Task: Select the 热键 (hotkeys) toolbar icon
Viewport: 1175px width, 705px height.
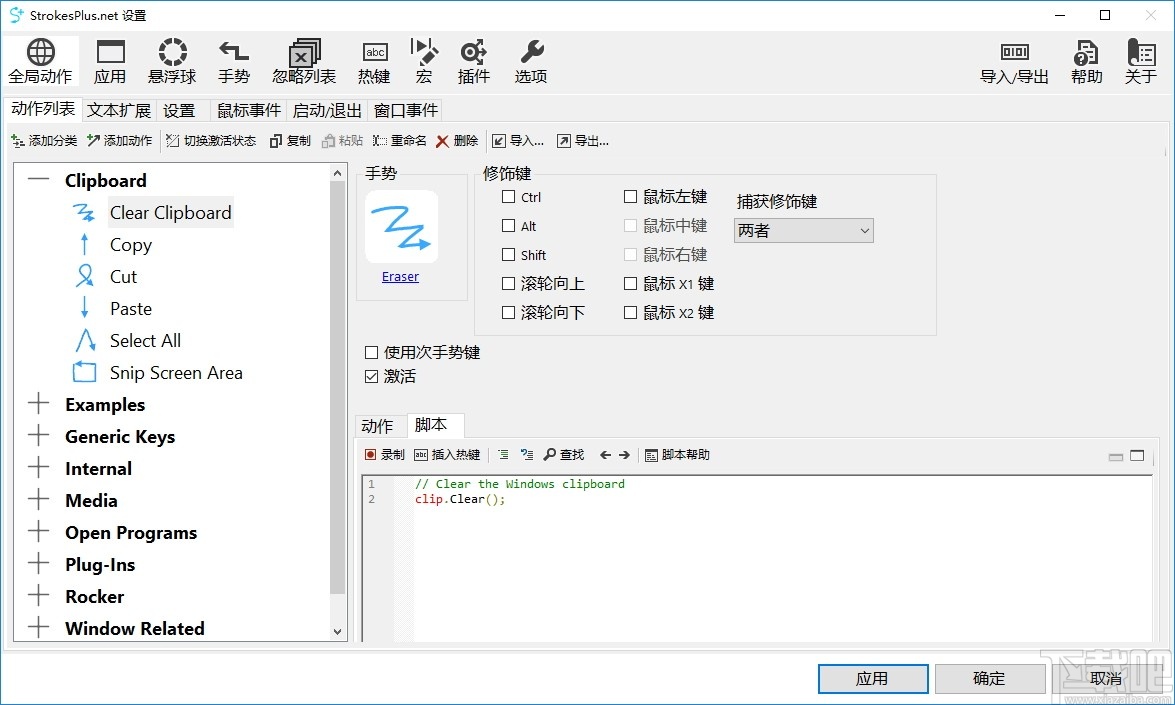Action: 373,60
